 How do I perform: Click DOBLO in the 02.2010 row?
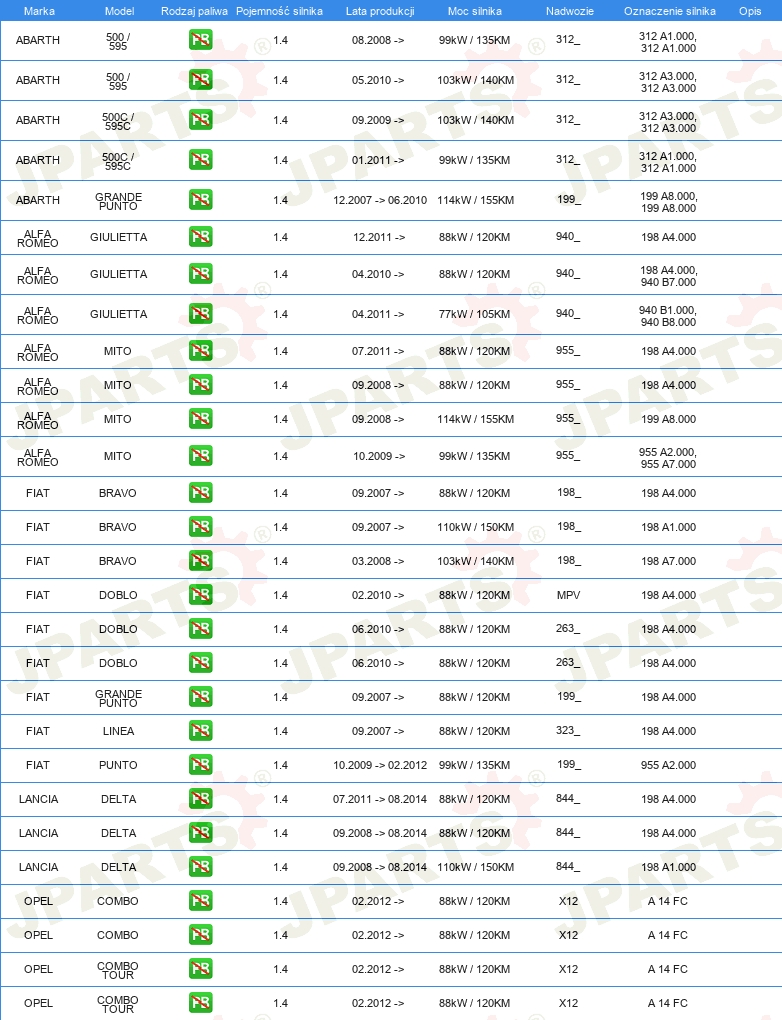118,595
